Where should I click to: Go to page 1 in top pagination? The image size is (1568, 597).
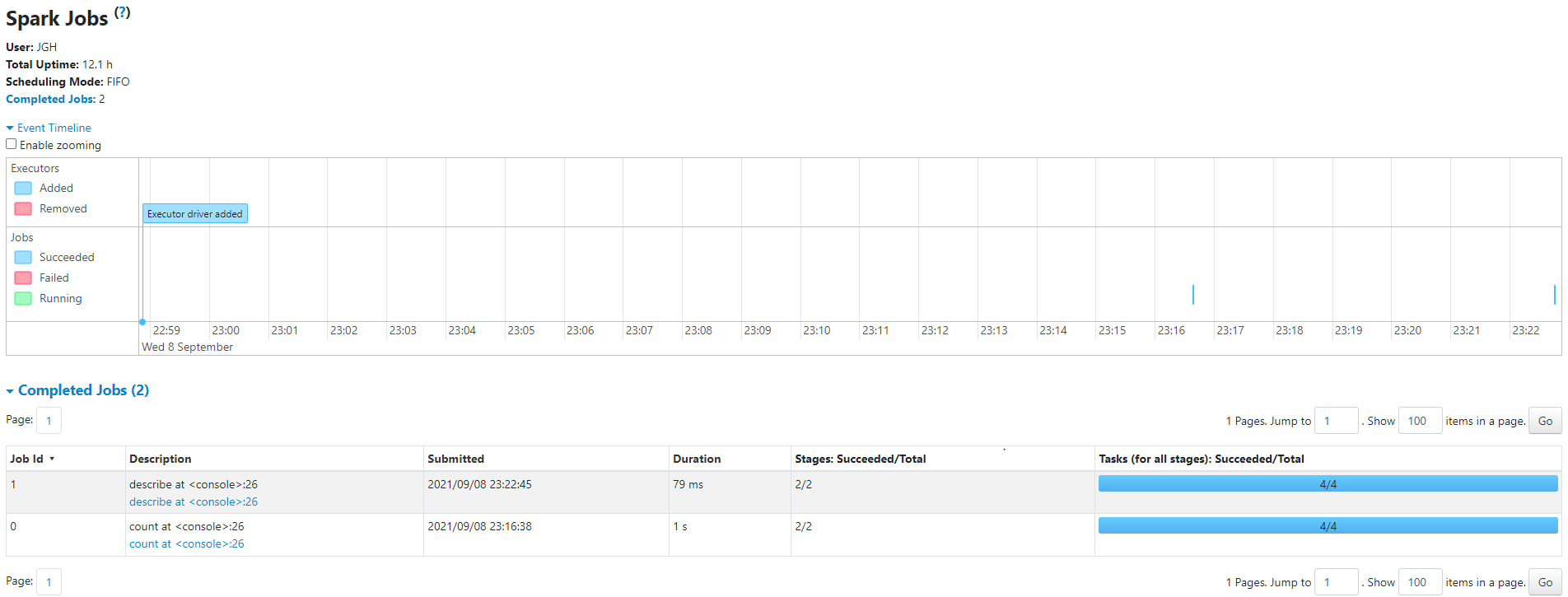tap(49, 421)
